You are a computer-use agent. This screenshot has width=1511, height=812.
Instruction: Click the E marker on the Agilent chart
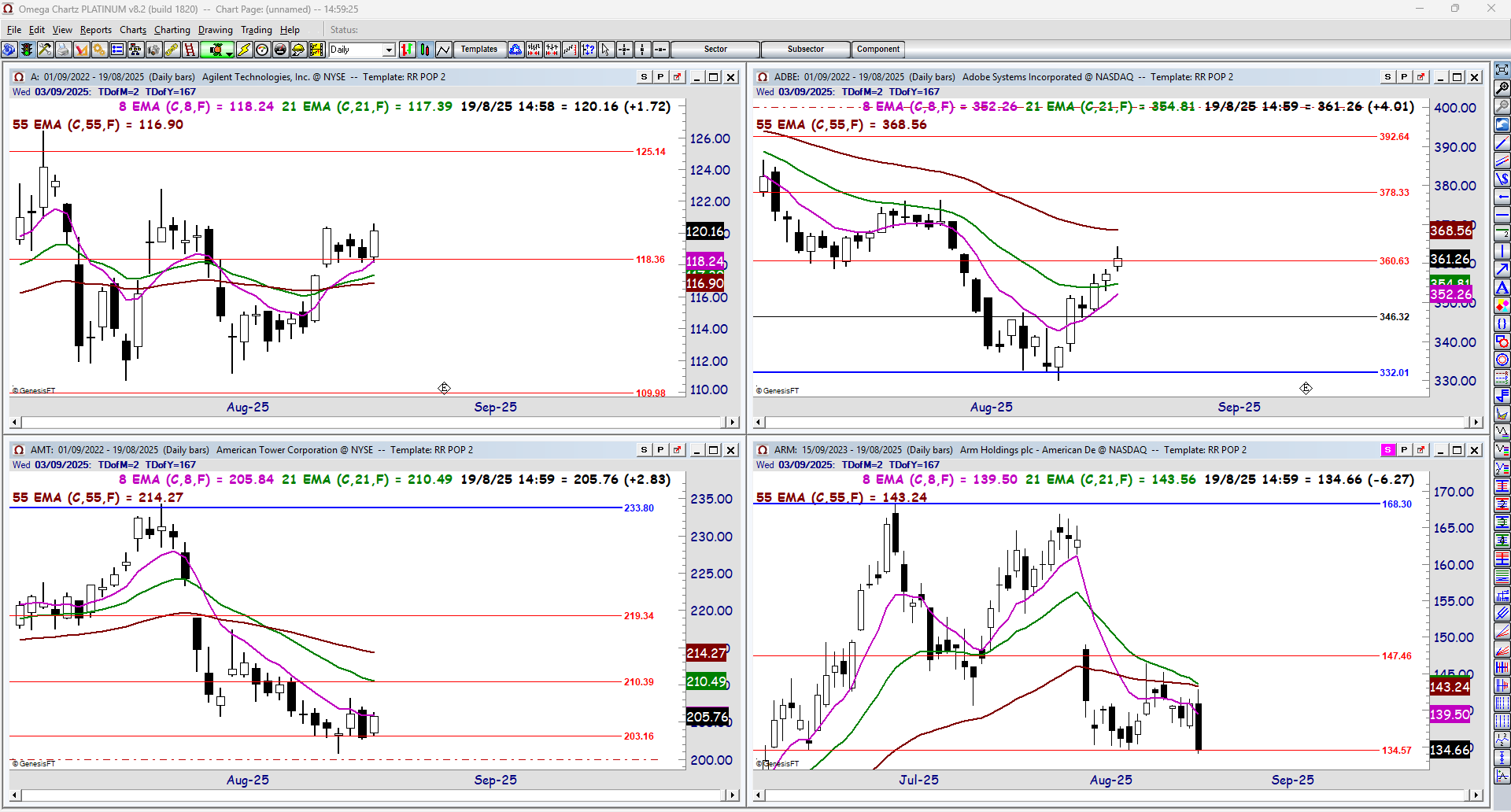pos(444,388)
